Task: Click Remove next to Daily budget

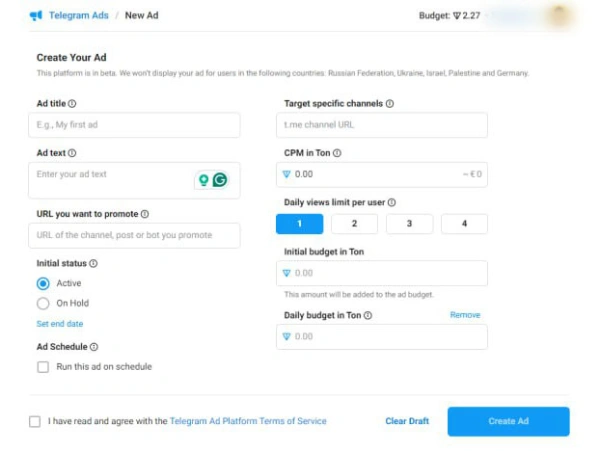Action: click(x=465, y=315)
